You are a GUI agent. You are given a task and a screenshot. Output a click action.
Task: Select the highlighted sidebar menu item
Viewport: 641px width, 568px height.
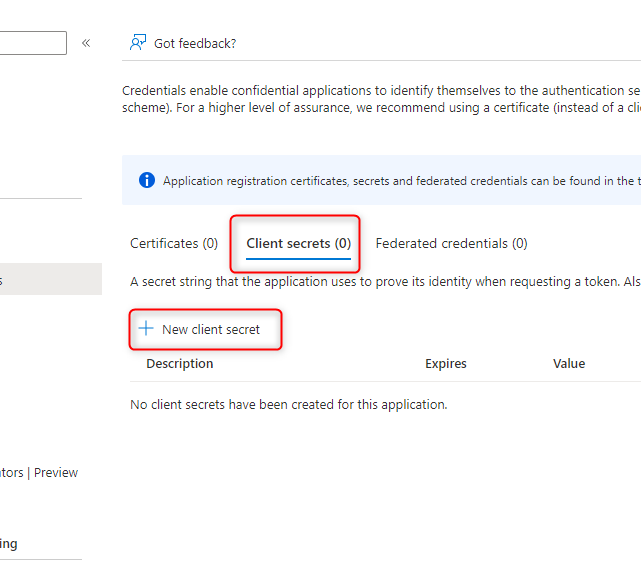(50, 280)
